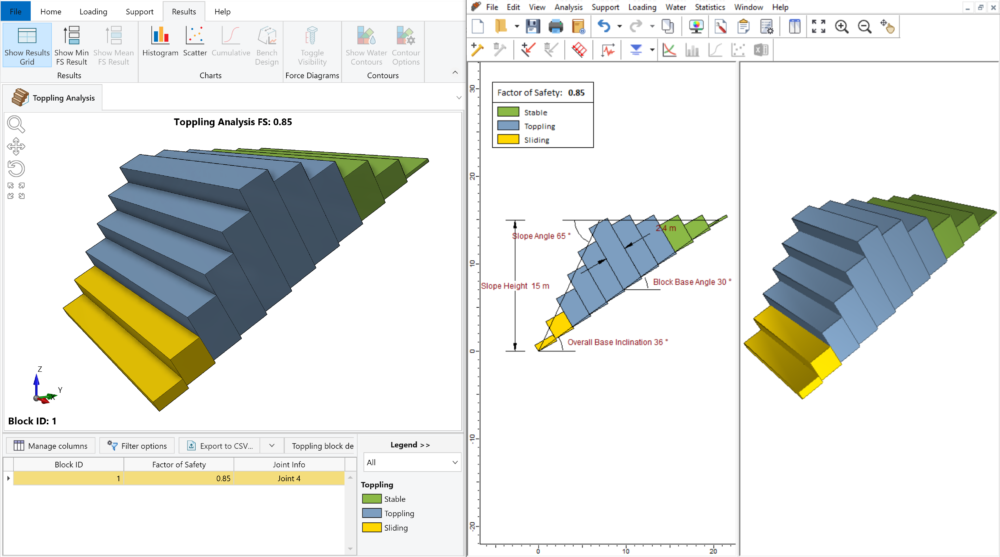Screen dimensions: 1000x557
Task: Collapse the Legend >> panel header
Action: point(410,444)
